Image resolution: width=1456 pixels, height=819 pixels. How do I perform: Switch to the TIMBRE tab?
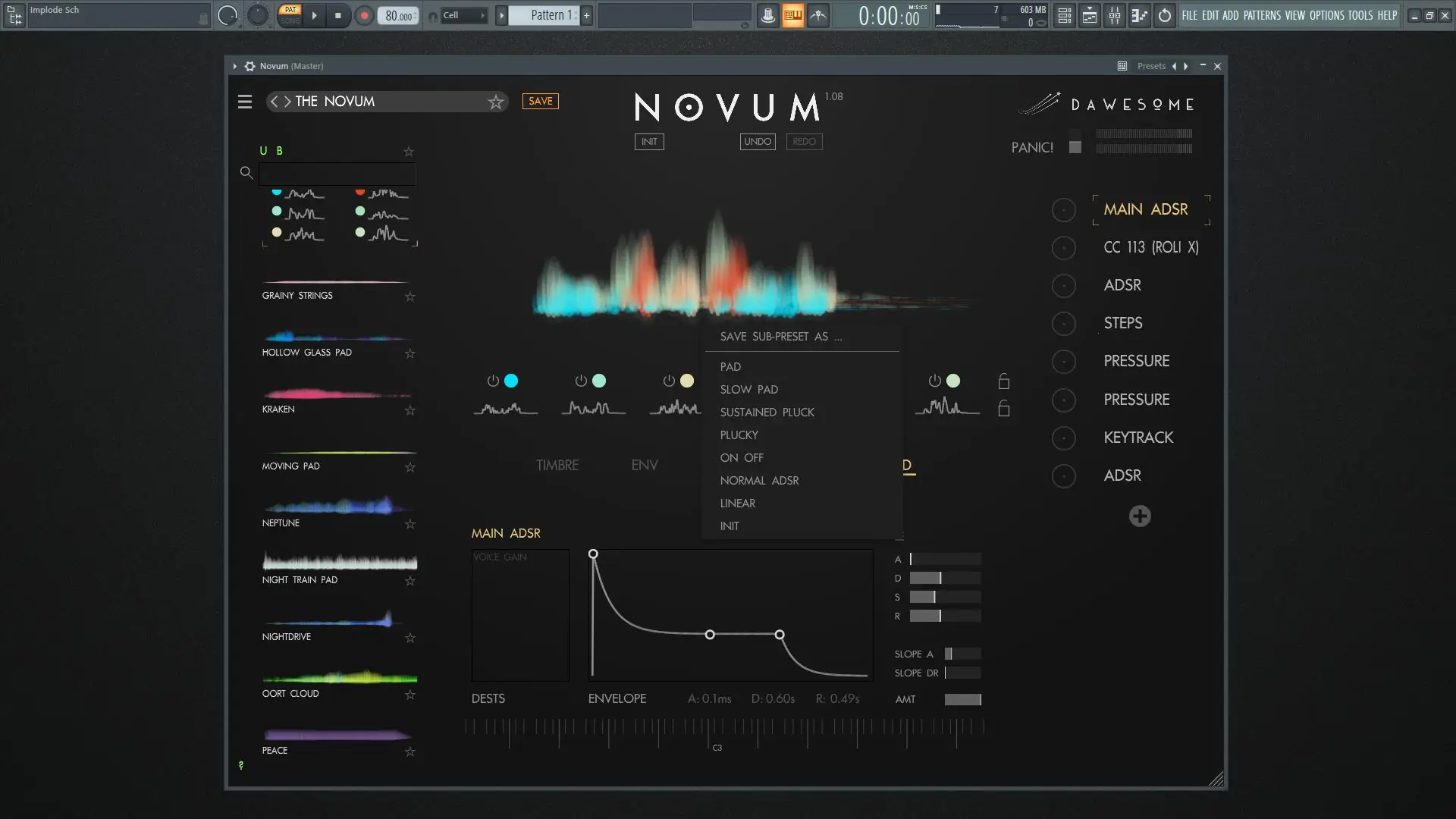(x=557, y=465)
